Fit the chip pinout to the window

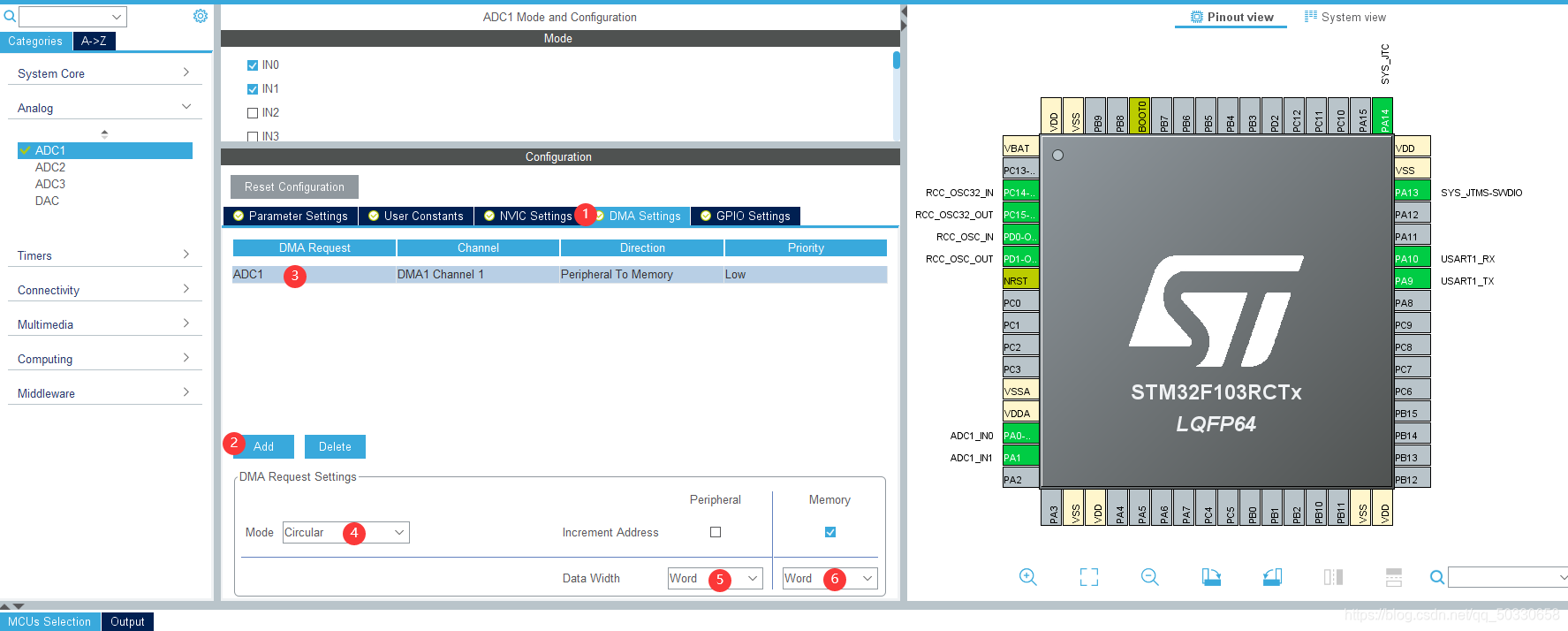1089,577
